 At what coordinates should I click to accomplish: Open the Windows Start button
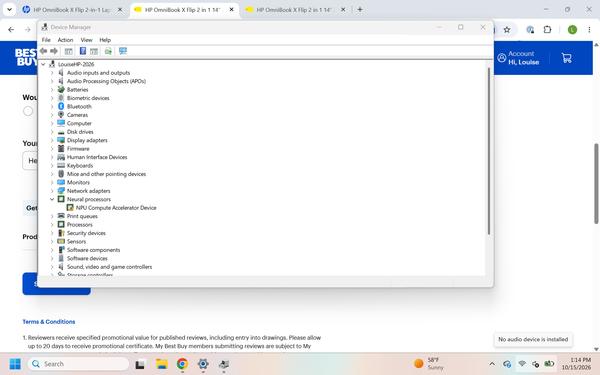coord(15,364)
